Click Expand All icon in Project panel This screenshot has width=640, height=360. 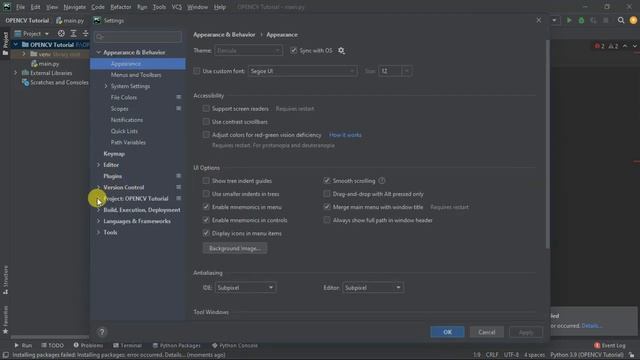[73, 33]
